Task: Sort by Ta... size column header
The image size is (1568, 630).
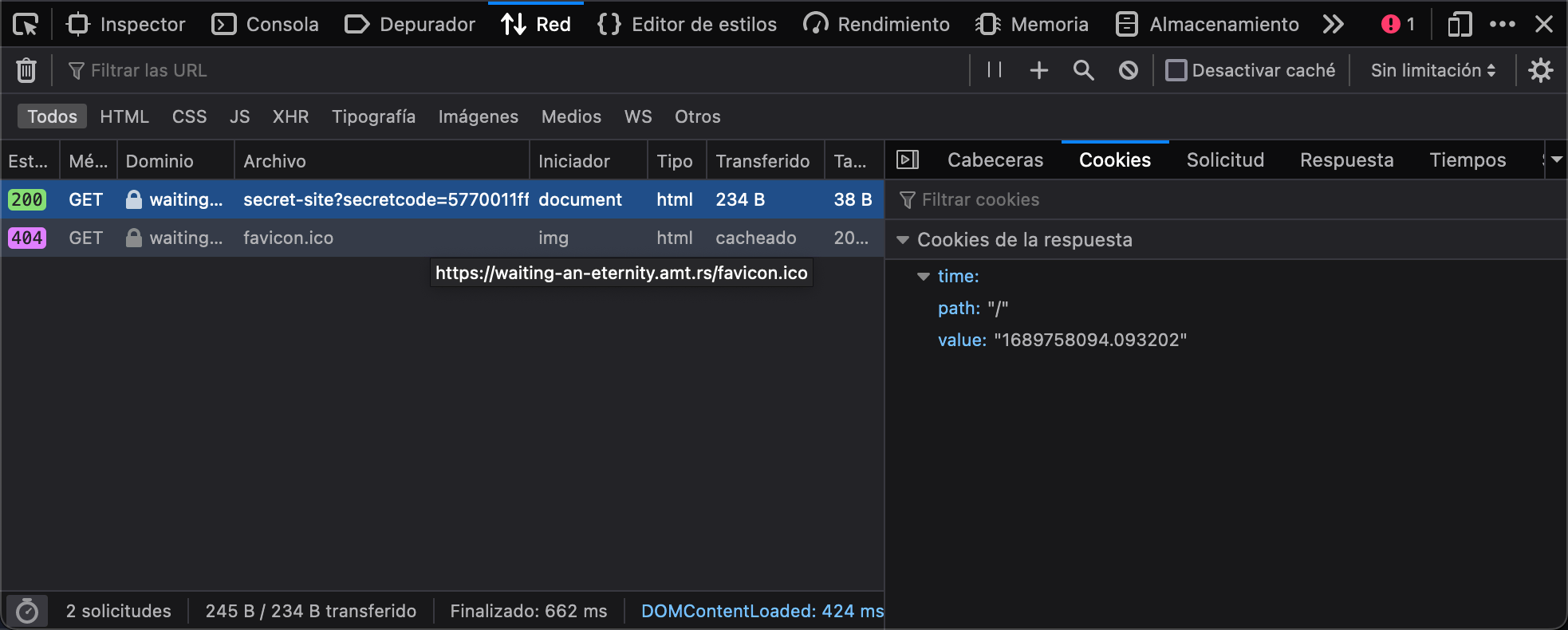Action: click(x=854, y=161)
